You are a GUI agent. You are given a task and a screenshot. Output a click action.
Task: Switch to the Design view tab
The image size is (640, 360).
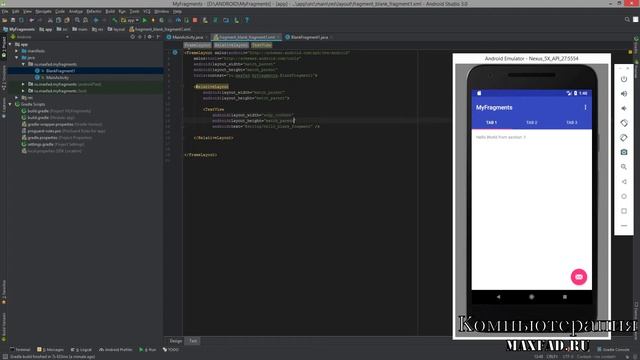pos(176,341)
